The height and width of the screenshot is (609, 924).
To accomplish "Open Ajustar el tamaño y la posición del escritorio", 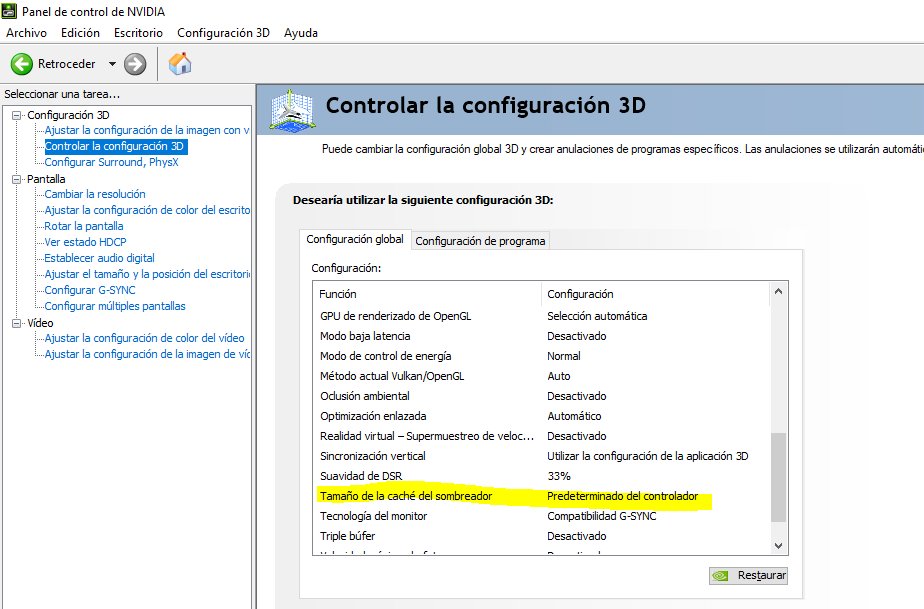I will tap(147, 274).
